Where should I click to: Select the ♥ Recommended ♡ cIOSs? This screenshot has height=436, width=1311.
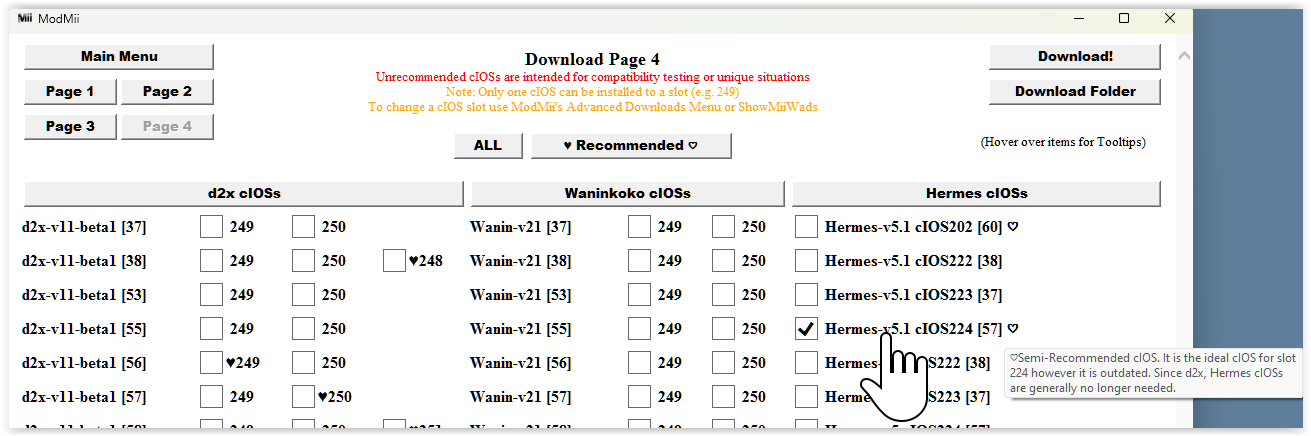tap(631, 146)
